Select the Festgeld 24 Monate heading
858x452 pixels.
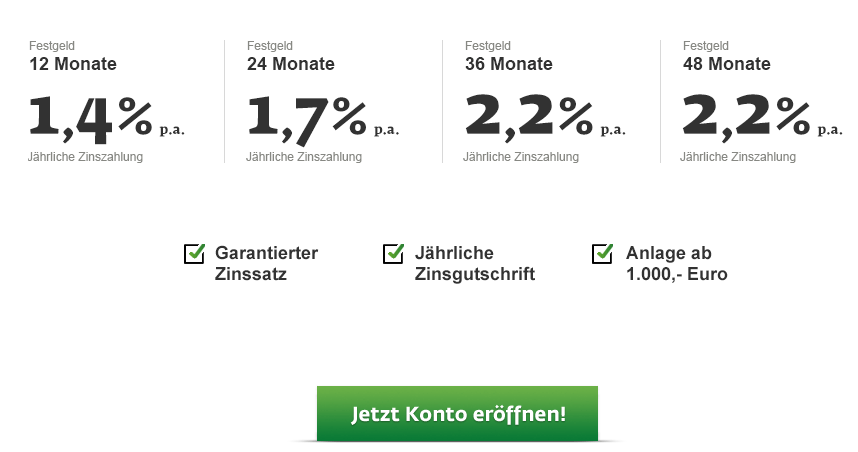[290, 64]
